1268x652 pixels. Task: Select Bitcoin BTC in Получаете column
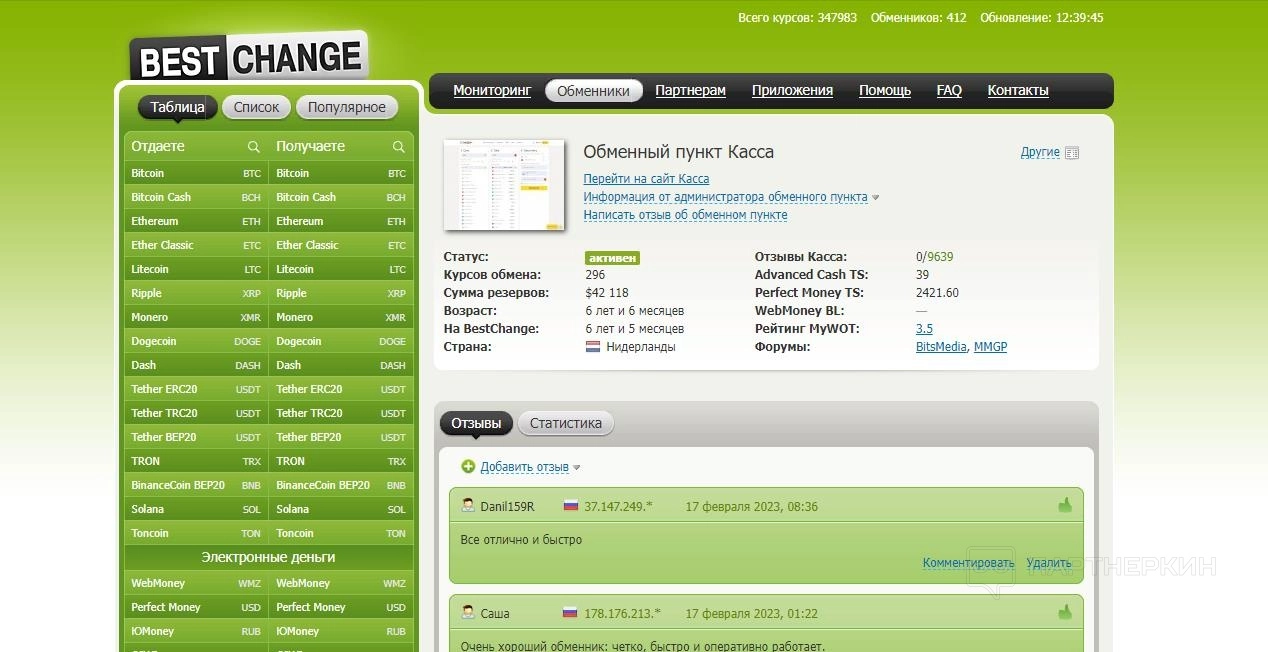click(341, 173)
